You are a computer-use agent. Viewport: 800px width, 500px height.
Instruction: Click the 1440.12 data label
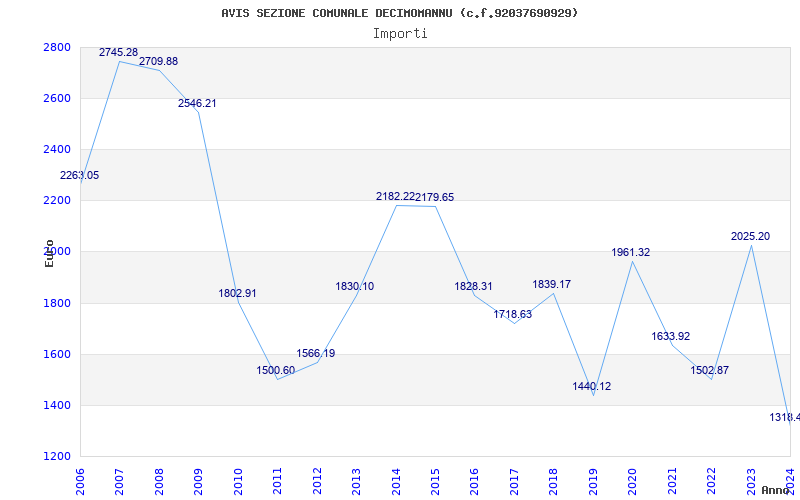(592, 386)
